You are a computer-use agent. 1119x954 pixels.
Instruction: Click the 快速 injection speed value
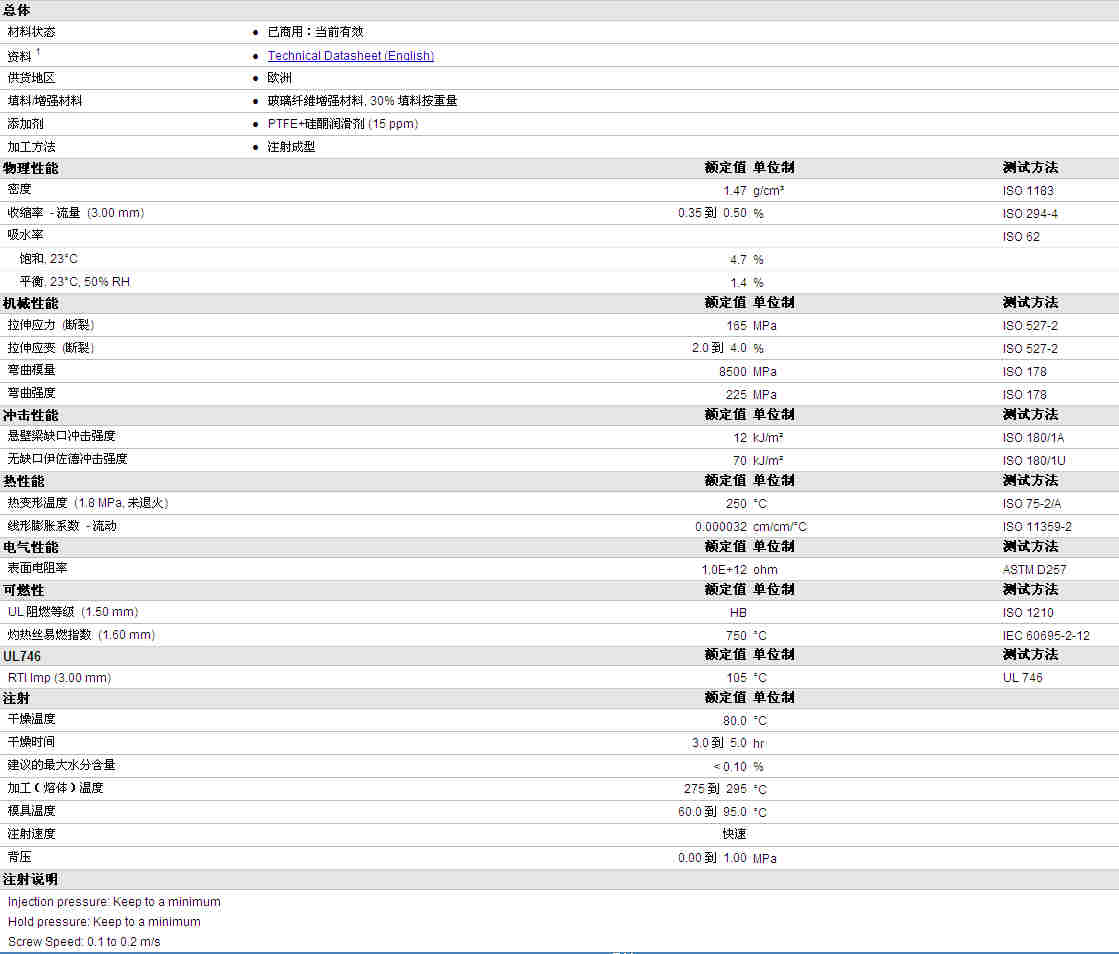coord(734,833)
